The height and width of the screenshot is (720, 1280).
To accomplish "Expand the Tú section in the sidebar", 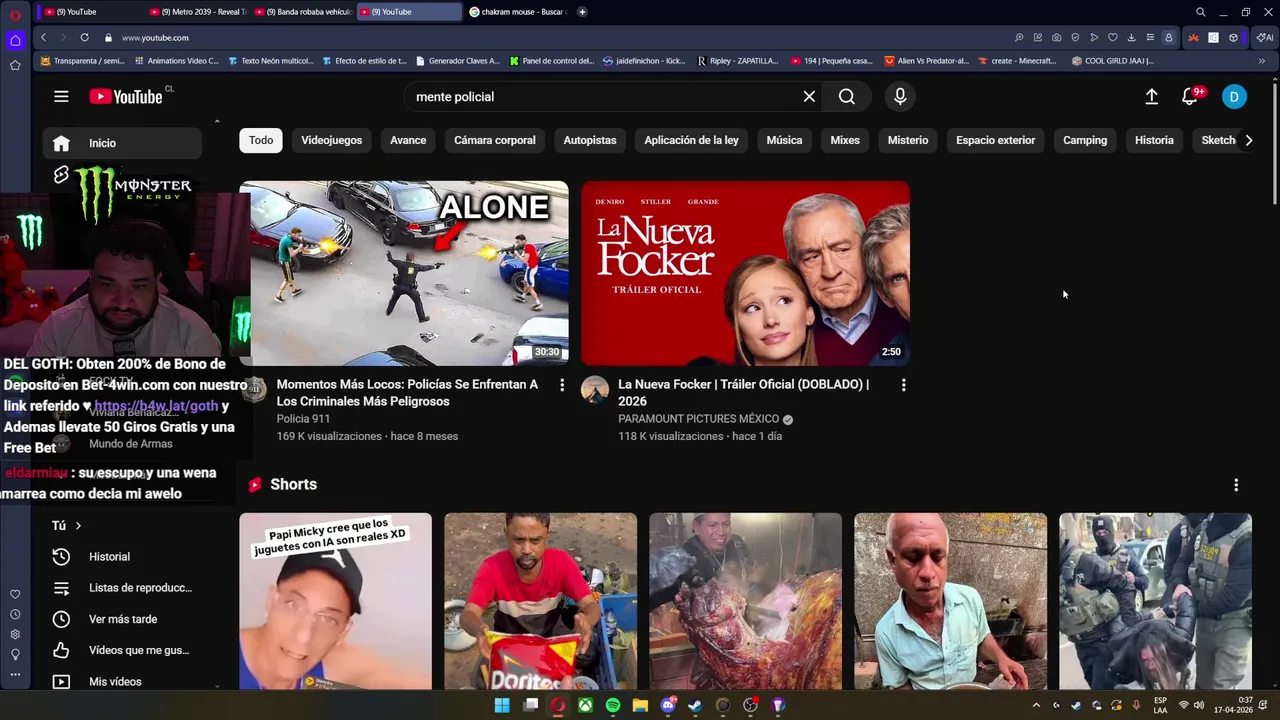I will pyautogui.click(x=67, y=525).
